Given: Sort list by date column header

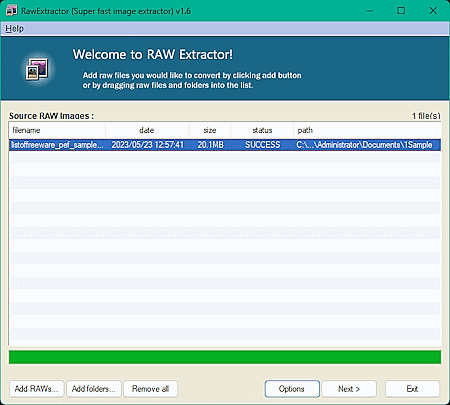Looking at the screenshot, I should 147,130.
